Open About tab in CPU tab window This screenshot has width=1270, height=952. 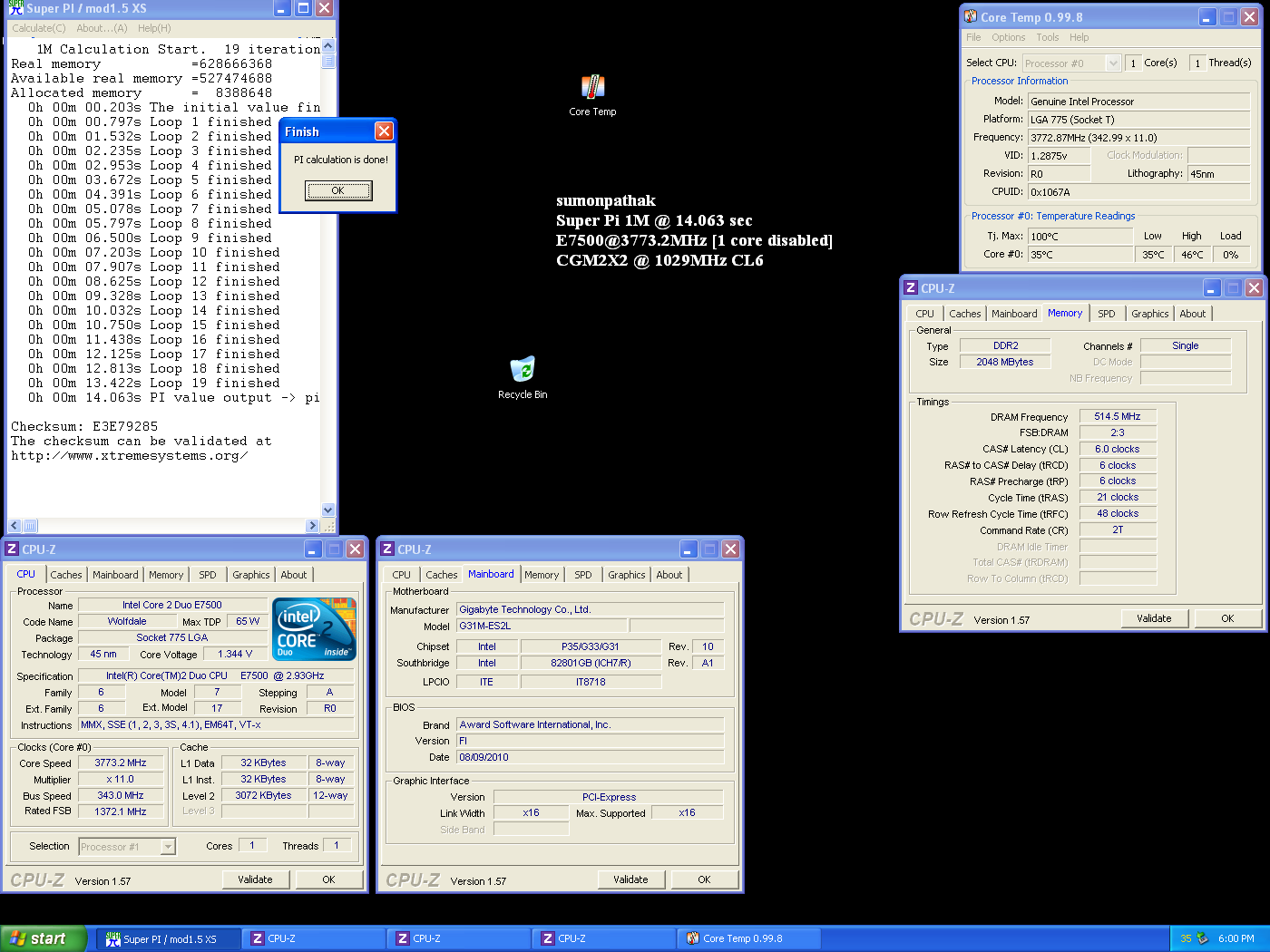tap(293, 575)
